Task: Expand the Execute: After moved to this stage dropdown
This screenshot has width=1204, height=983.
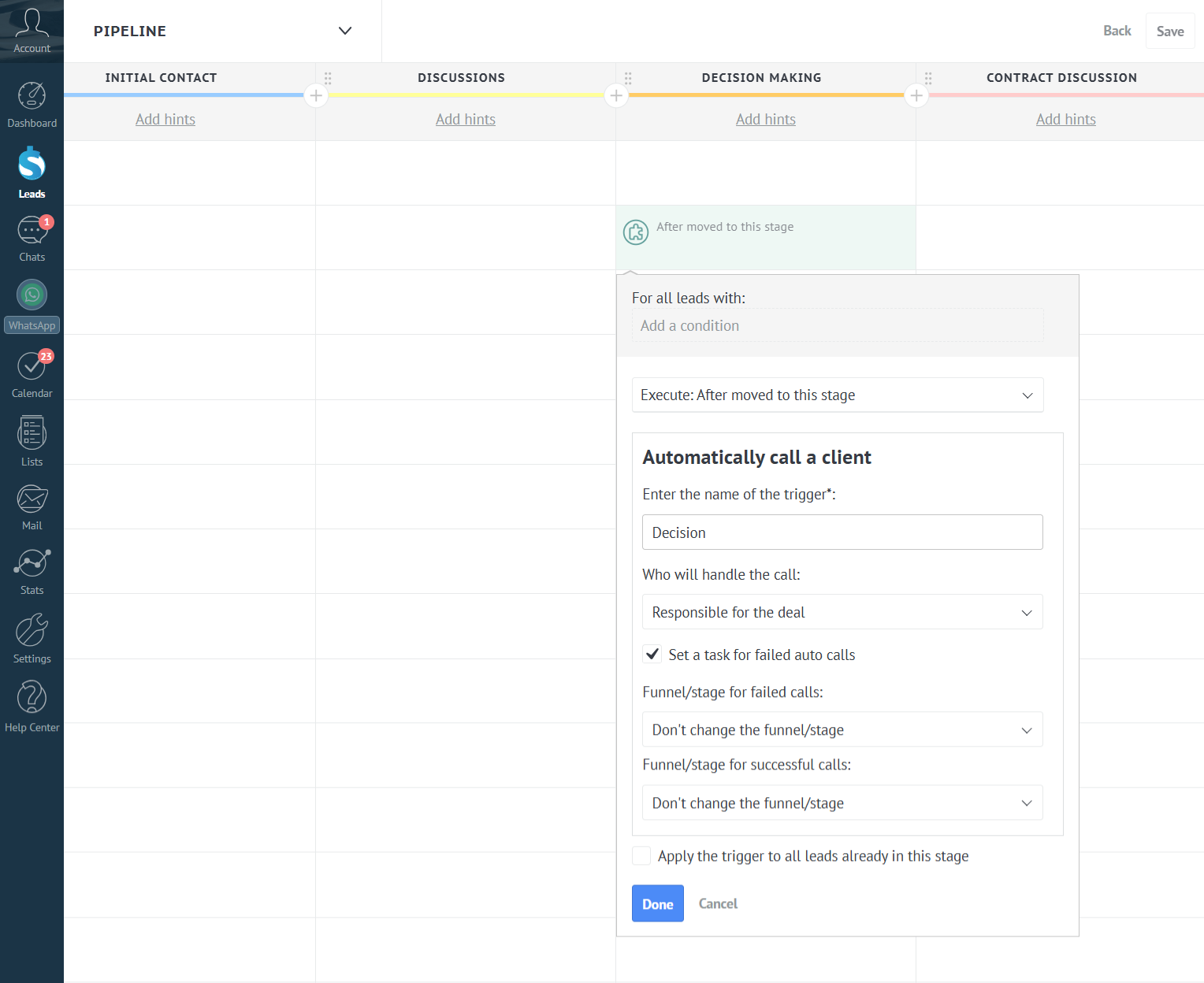Action: coord(838,395)
